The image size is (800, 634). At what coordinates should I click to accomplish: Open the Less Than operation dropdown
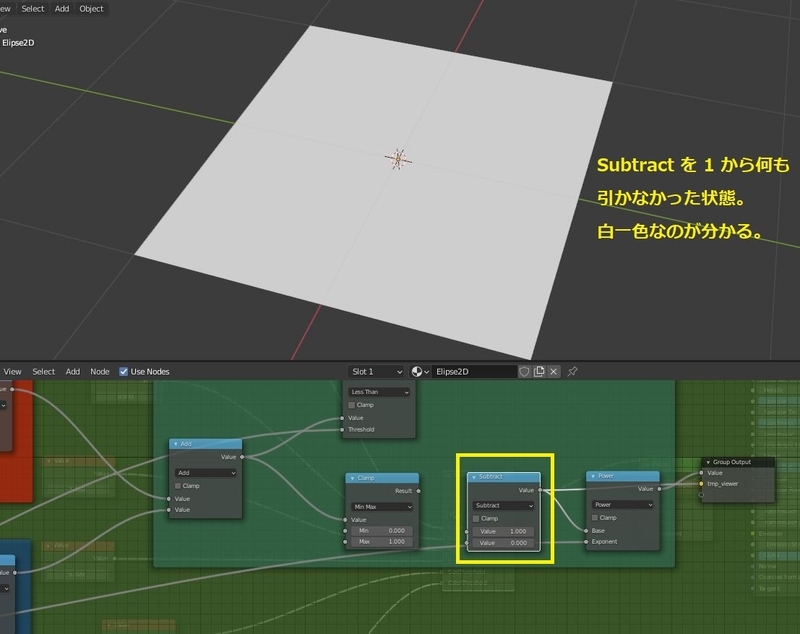tap(379, 392)
